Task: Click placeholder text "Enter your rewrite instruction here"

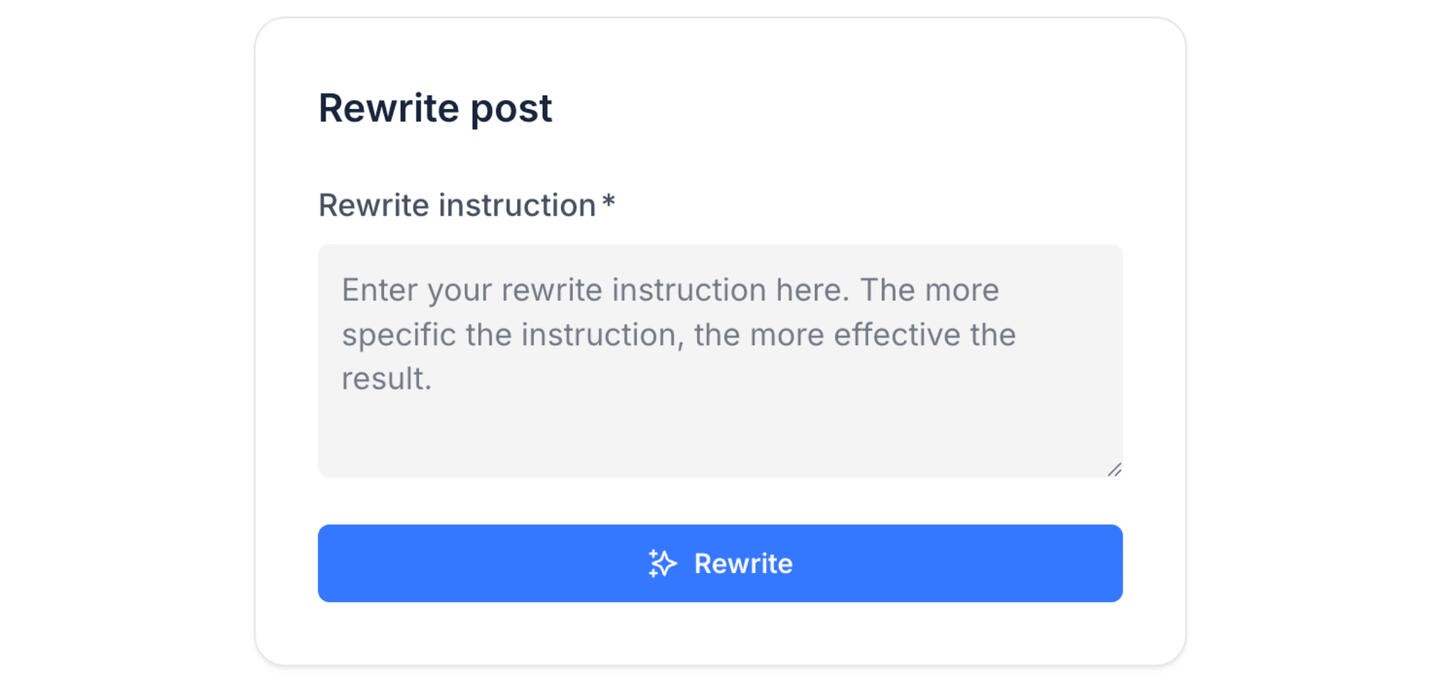Action: point(595,290)
